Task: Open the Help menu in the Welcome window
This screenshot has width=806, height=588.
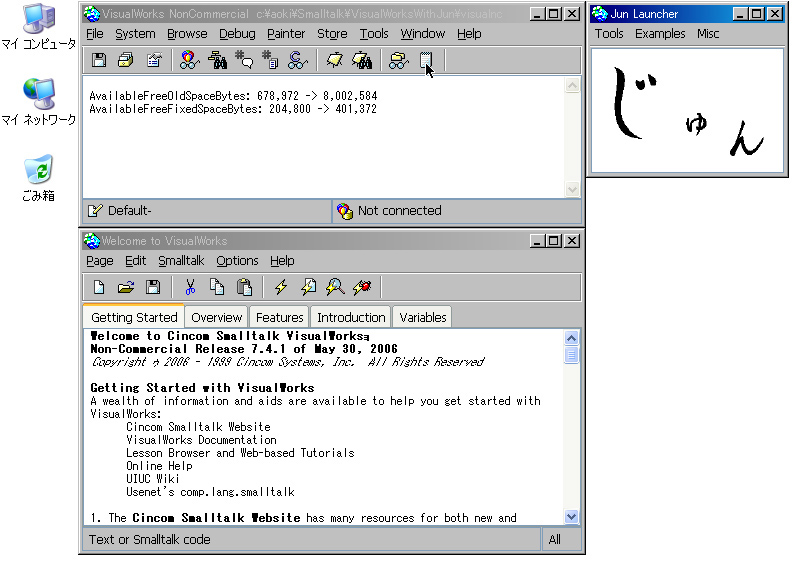Action: point(282,261)
